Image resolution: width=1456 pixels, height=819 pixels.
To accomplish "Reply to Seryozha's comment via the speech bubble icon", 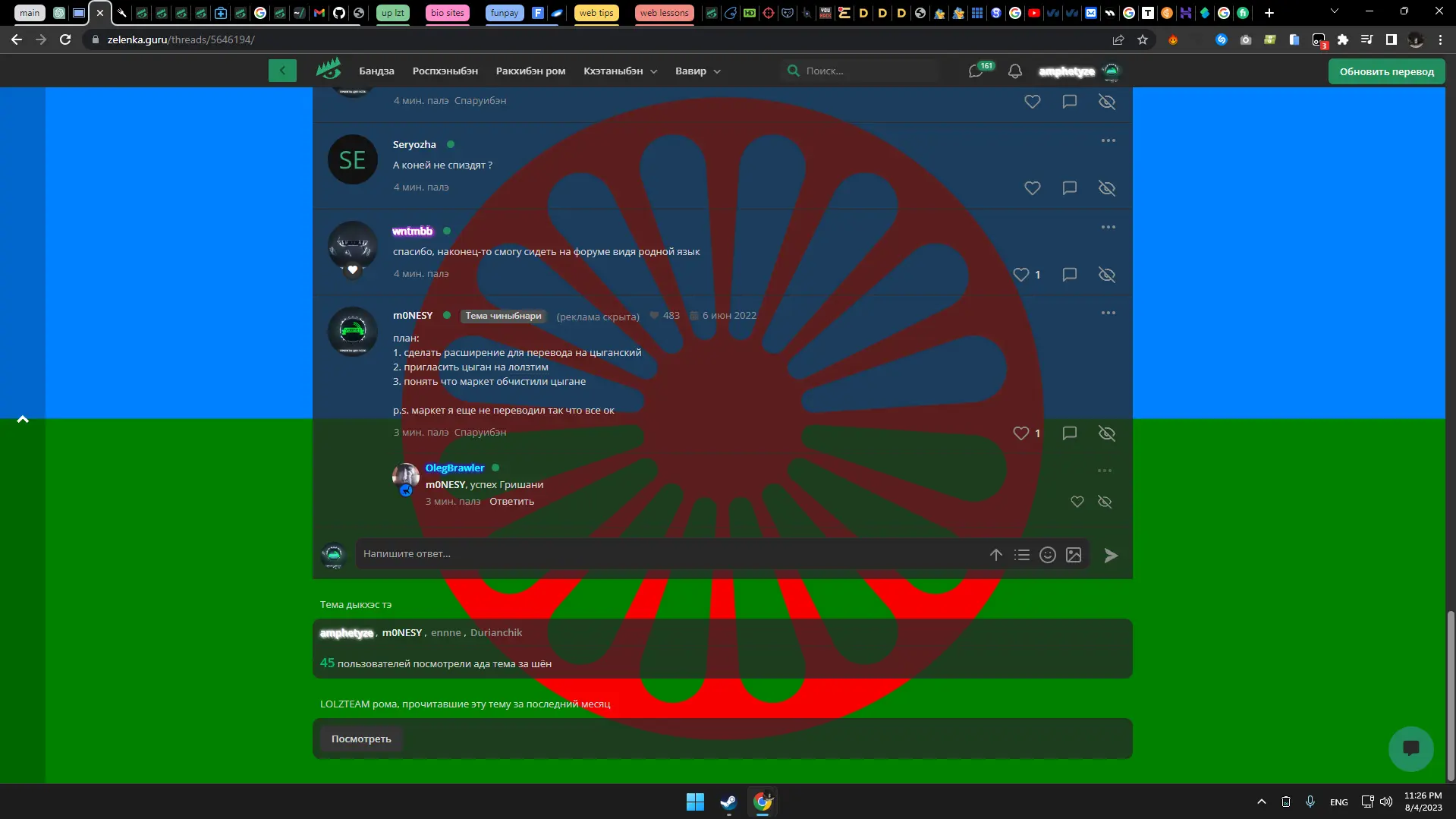I will (x=1070, y=187).
